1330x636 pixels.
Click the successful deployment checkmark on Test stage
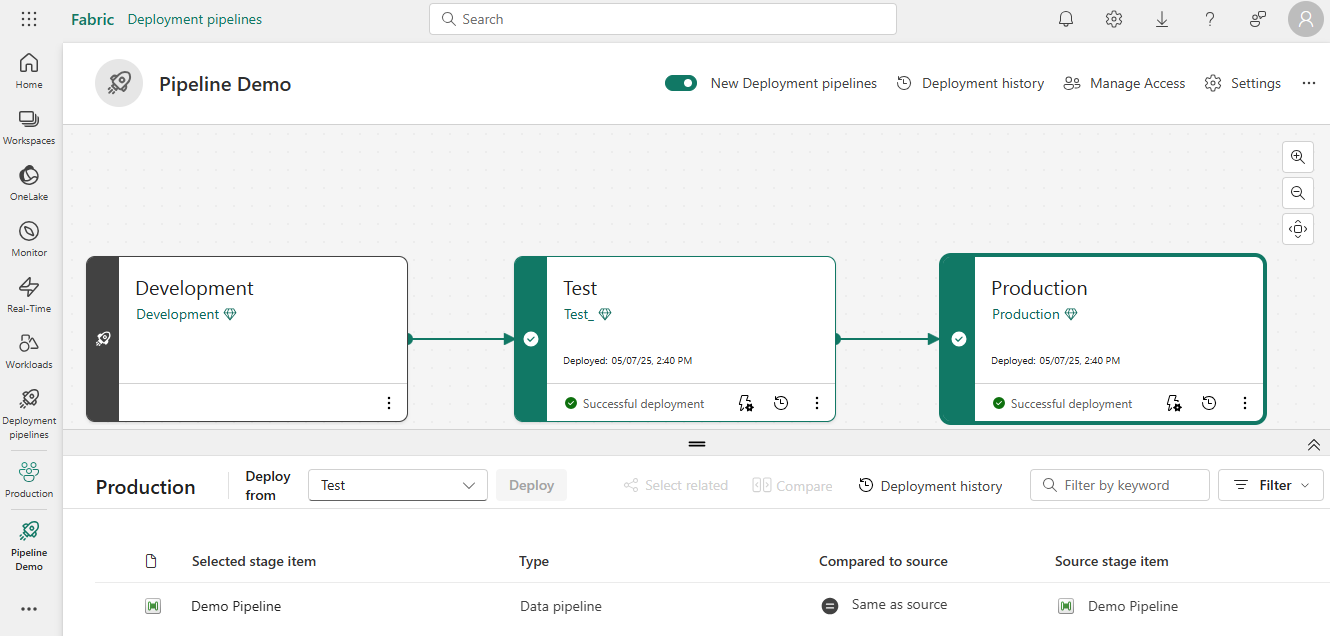(x=570, y=403)
